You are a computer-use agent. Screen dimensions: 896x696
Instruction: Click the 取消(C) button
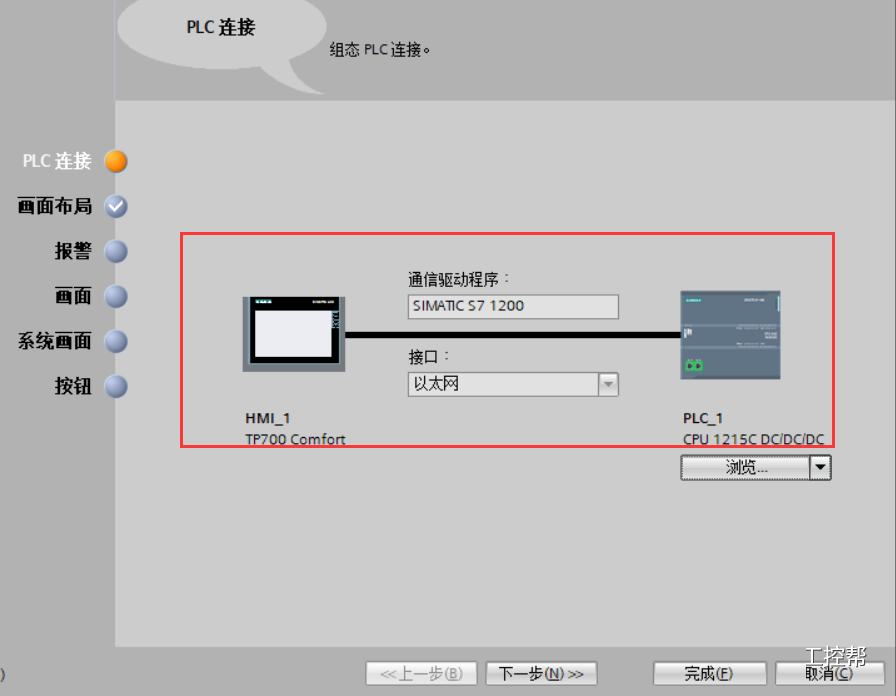click(829, 674)
